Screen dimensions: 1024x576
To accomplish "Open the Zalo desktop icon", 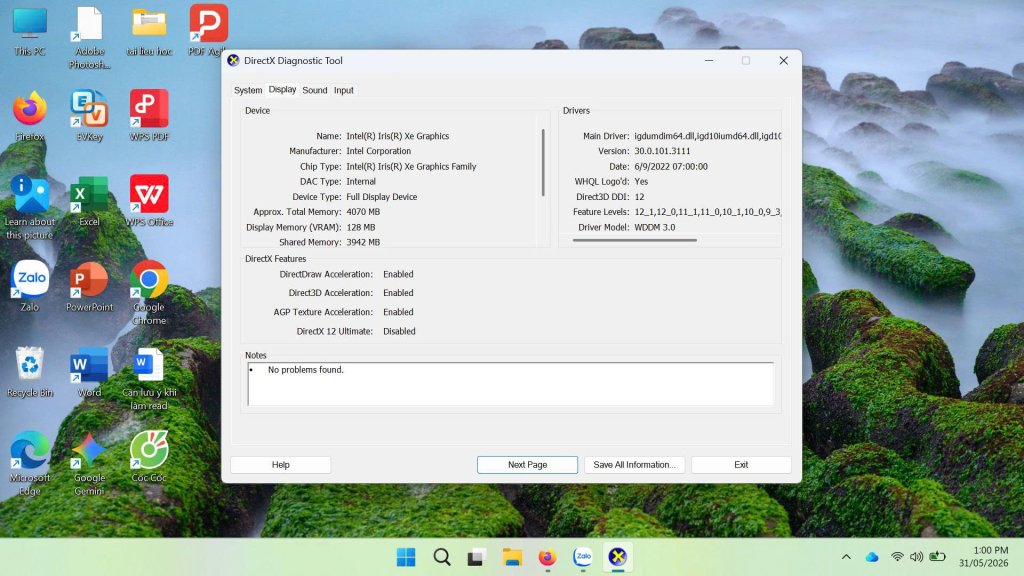I will pyautogui.click(x=29, y=286).
